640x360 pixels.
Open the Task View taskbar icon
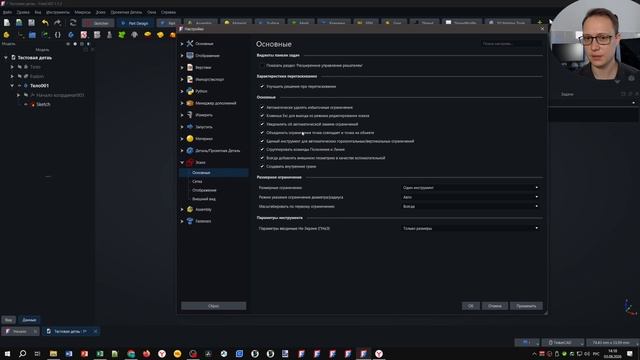click(37, 353)
